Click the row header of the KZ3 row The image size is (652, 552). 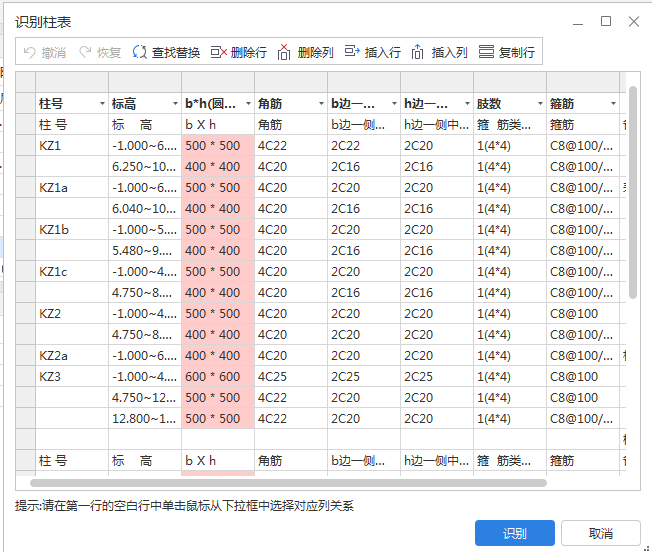(25, 377)
